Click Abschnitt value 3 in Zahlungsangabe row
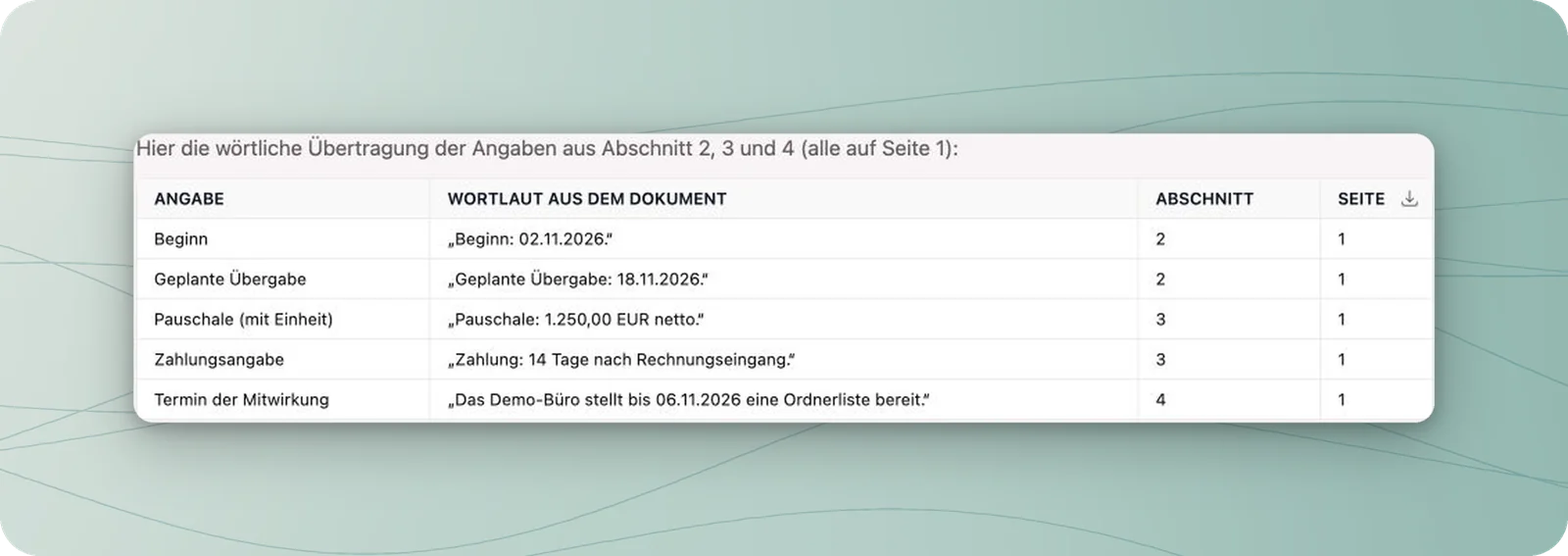The width and height of the screenshot is (1568, 556). [1160, 360]
